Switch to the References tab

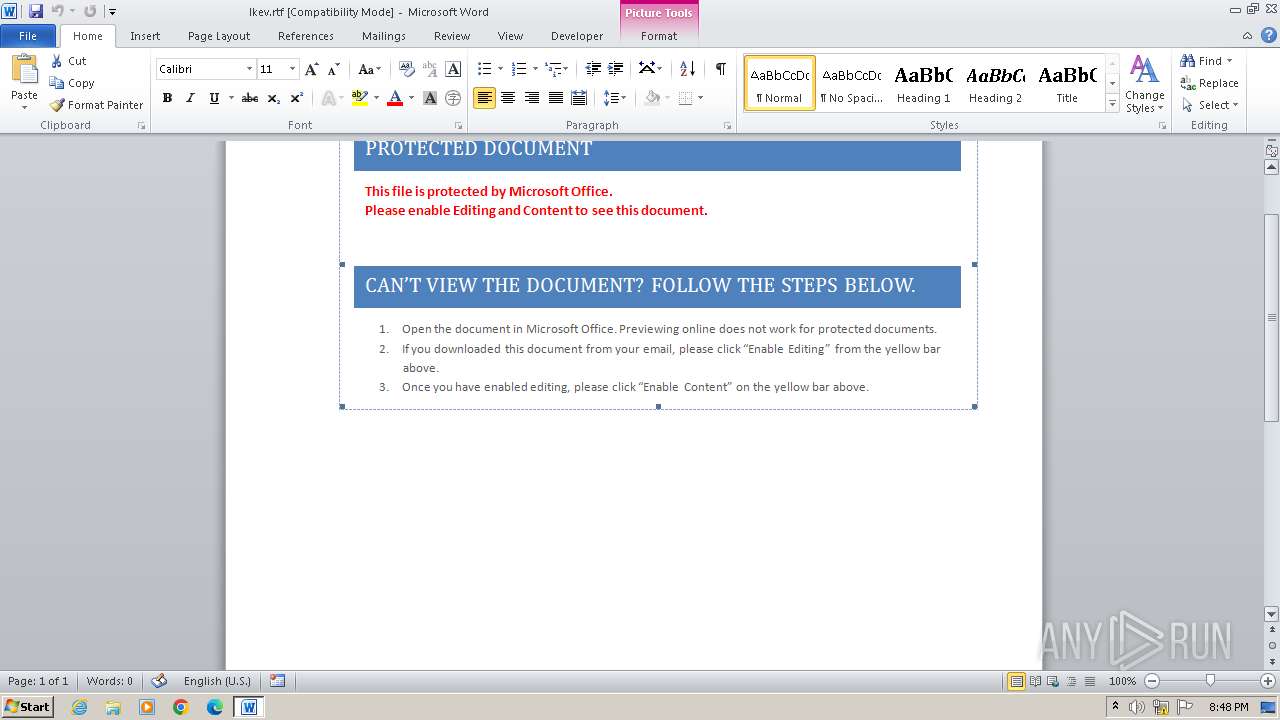click(x=306, y=35)
